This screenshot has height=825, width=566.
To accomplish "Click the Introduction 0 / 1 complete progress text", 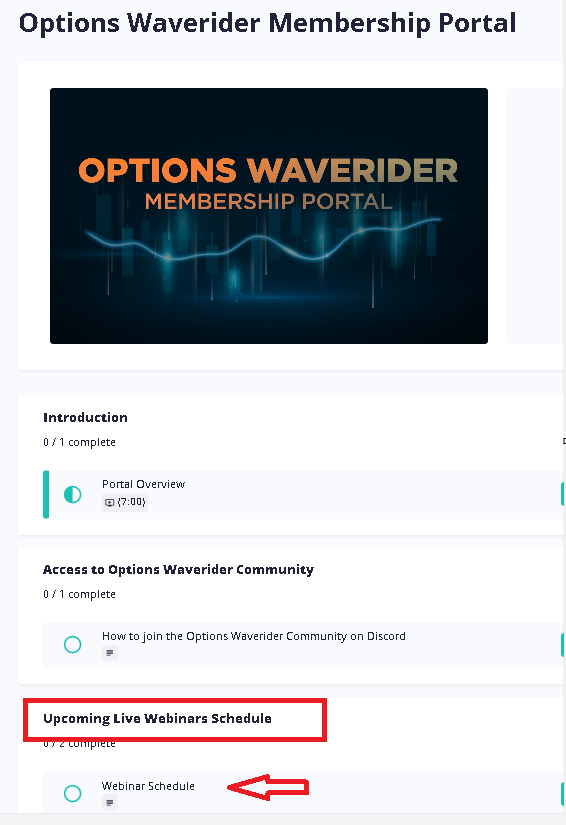I will [79, 442].
